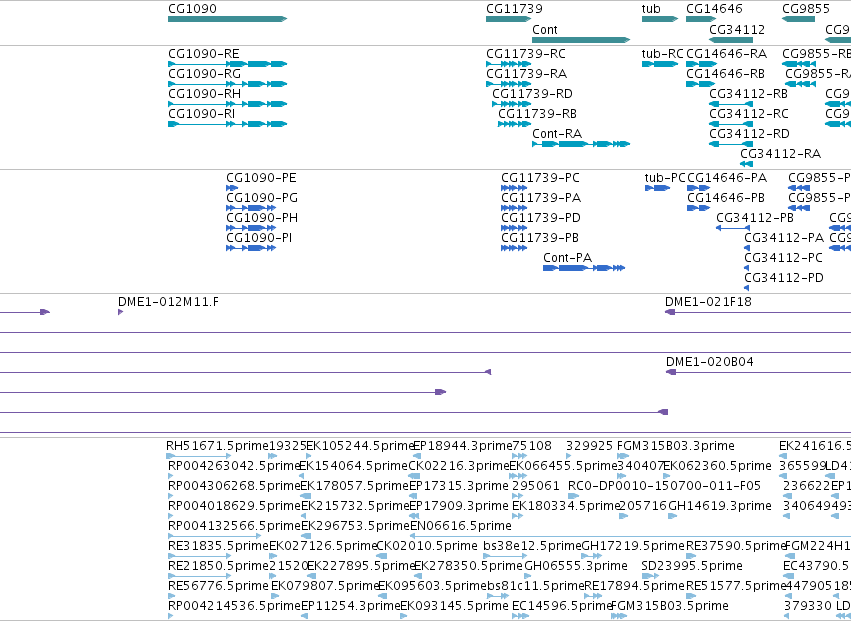Viewport: 851px width, 621px height.
Task: Select BAC end DME1-012M11.F label
Action: (169, 302)
